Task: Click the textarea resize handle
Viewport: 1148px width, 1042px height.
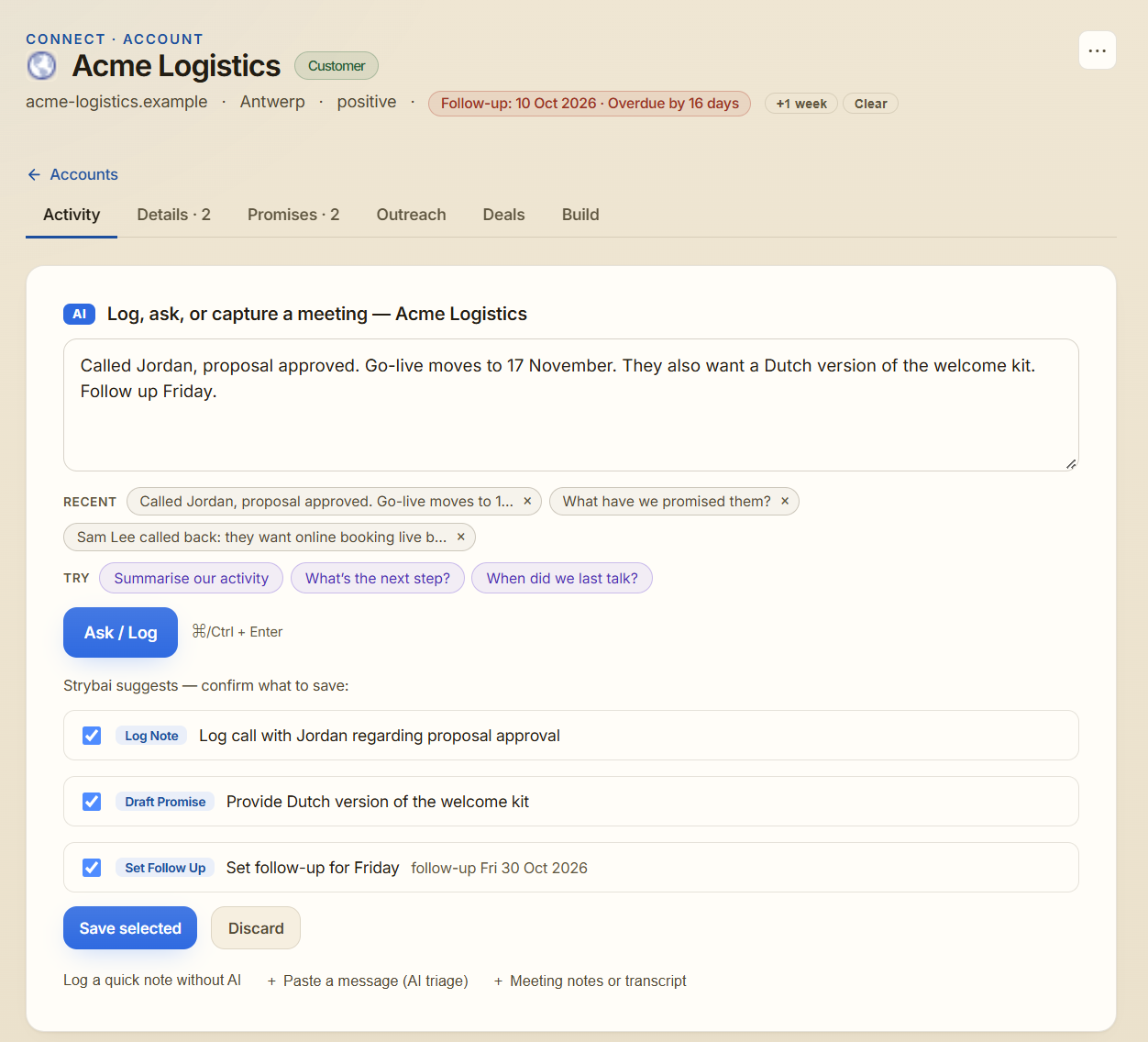Action: pos(1070,463)
